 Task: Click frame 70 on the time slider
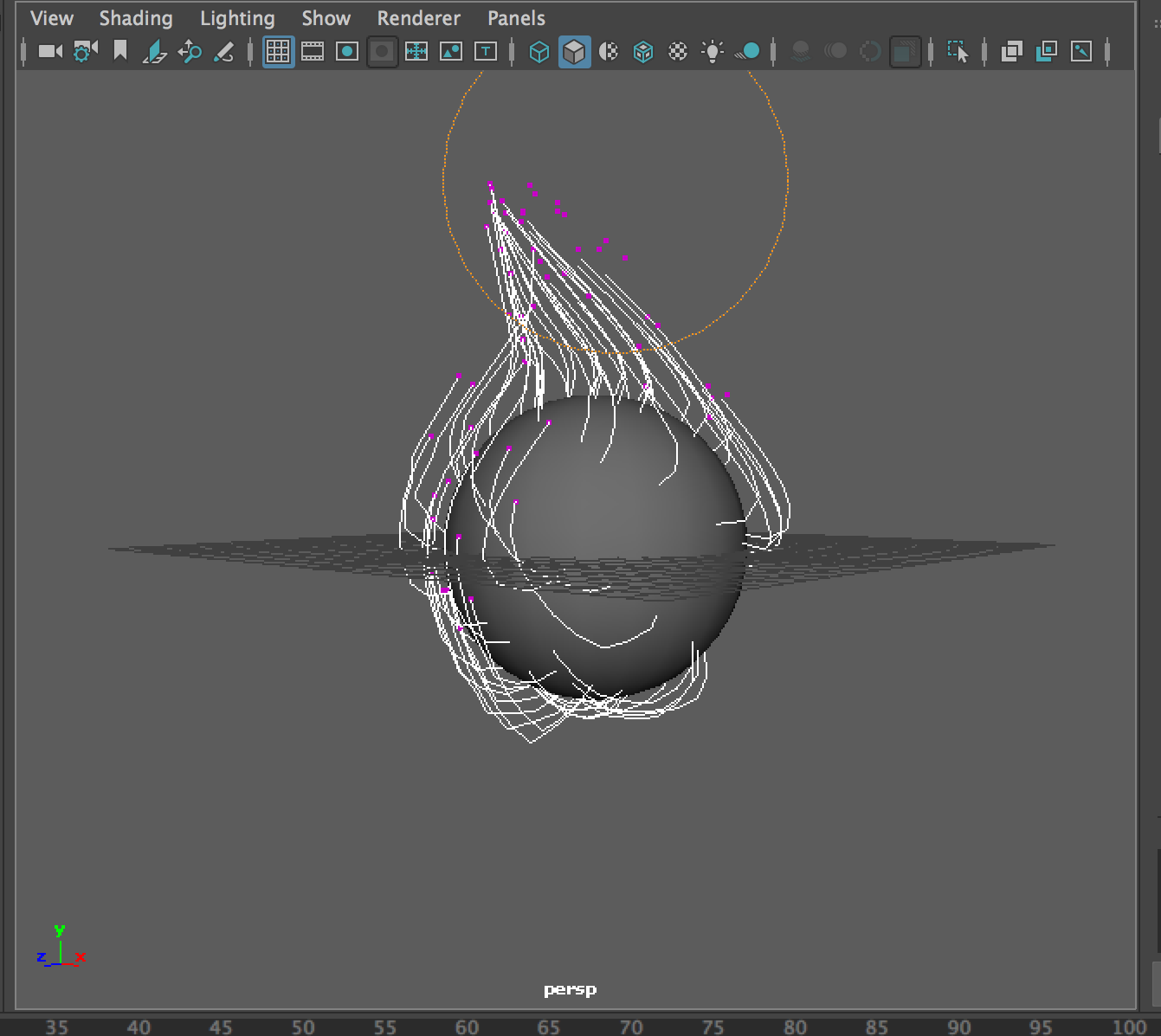tap(631, 1026)
